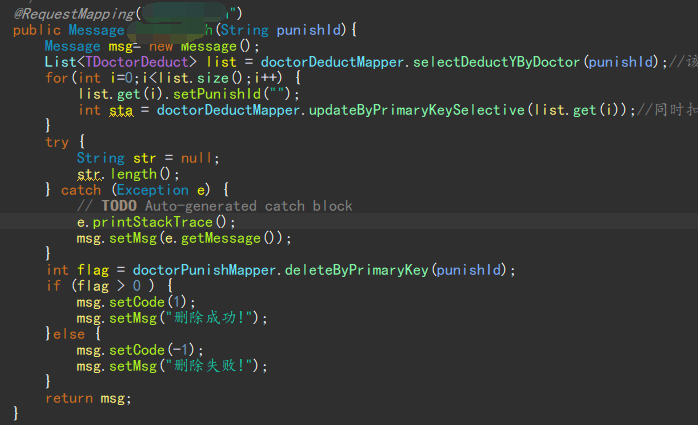This screenshot has width=698, height=425.
Task: Click 'TDoctorDeduct' generic type name
Action: pyautogui.click(x=137, y=62)
